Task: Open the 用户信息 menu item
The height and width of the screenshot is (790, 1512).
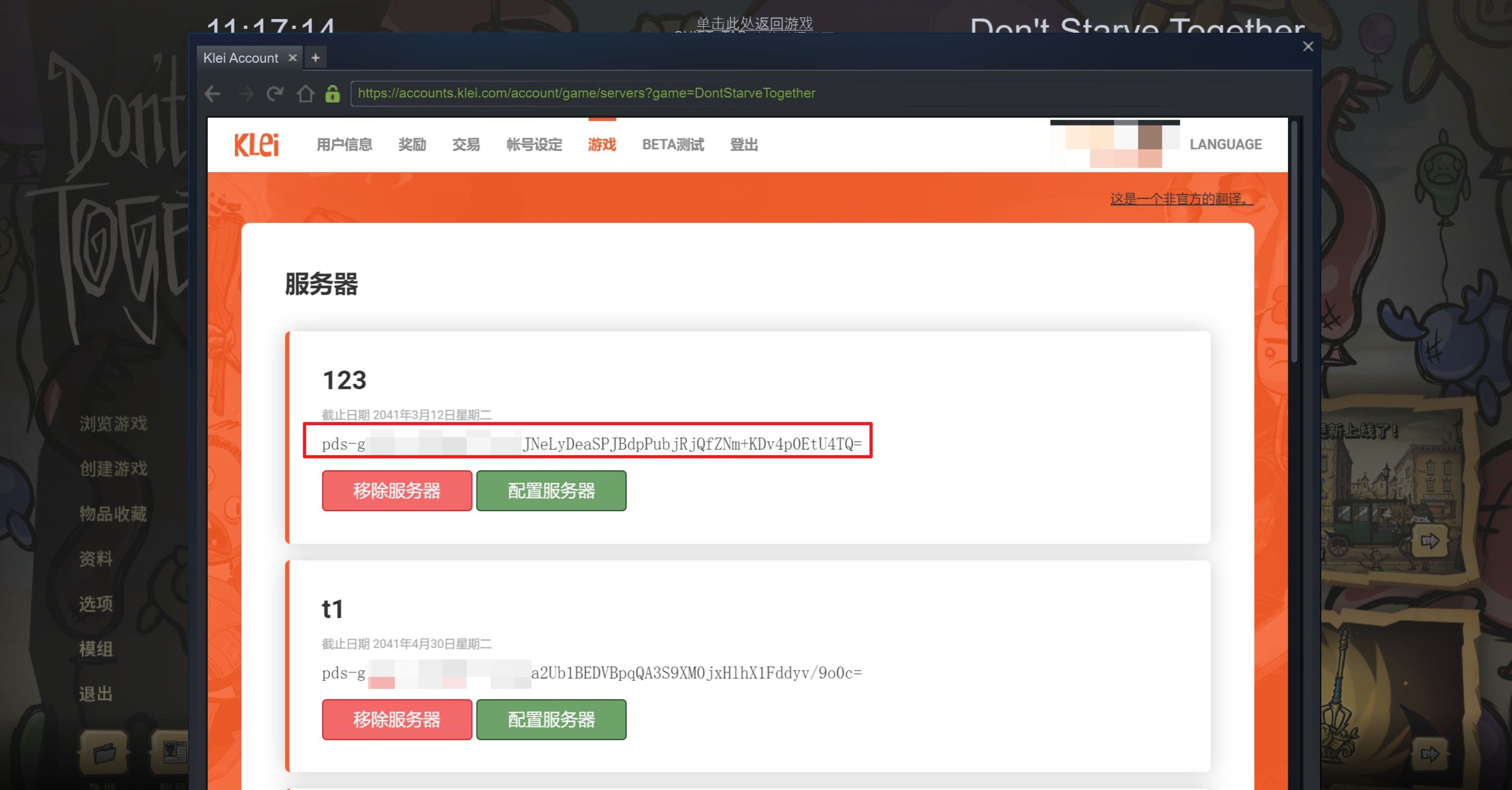Action: [x=344, y=144]
